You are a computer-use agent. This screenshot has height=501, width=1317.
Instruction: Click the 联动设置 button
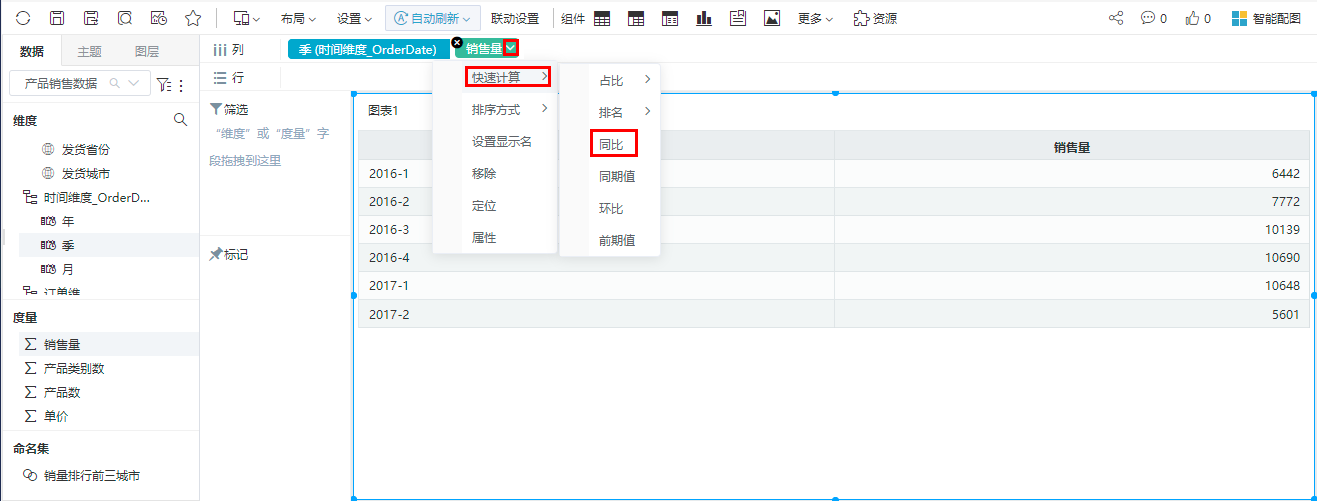[515, 18]
